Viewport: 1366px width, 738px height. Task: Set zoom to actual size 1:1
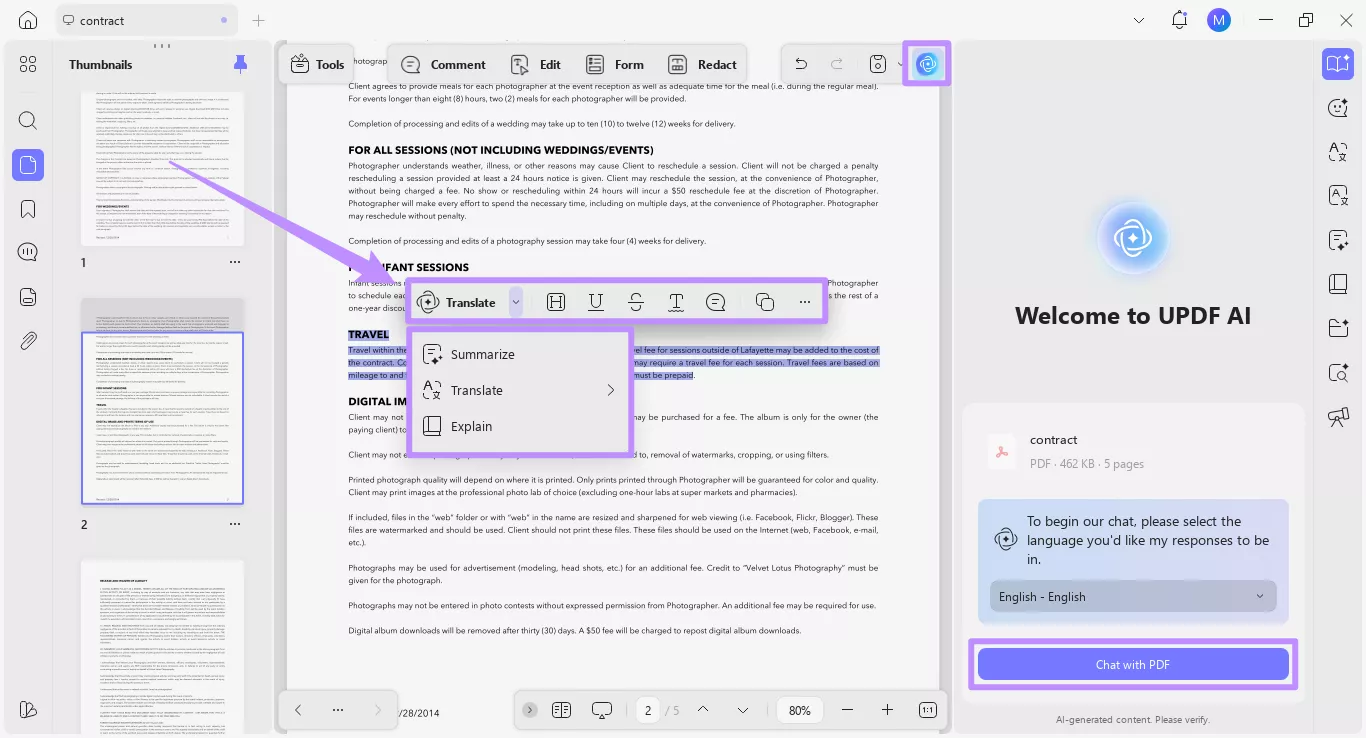[928, 710]
